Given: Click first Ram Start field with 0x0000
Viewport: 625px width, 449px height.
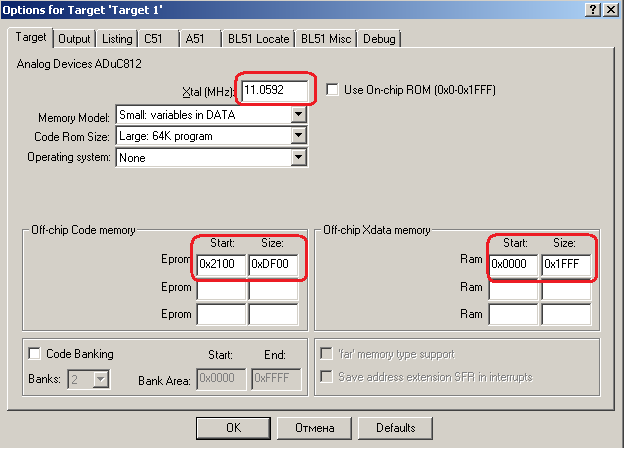Looking at the screenshot, I should (513, 264).
